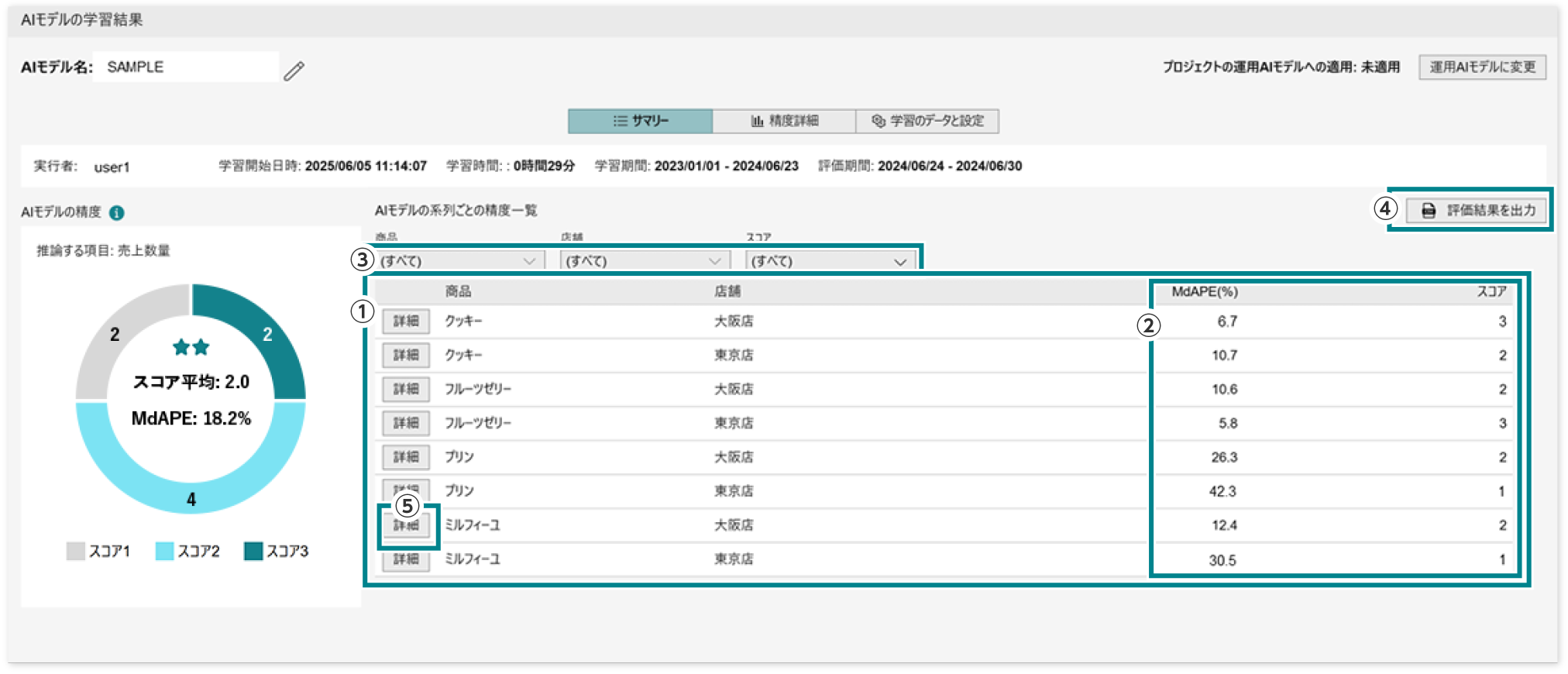Click the gray donut segment labeled 2
Screen dimensions: 1568x674
coord(115,334)
